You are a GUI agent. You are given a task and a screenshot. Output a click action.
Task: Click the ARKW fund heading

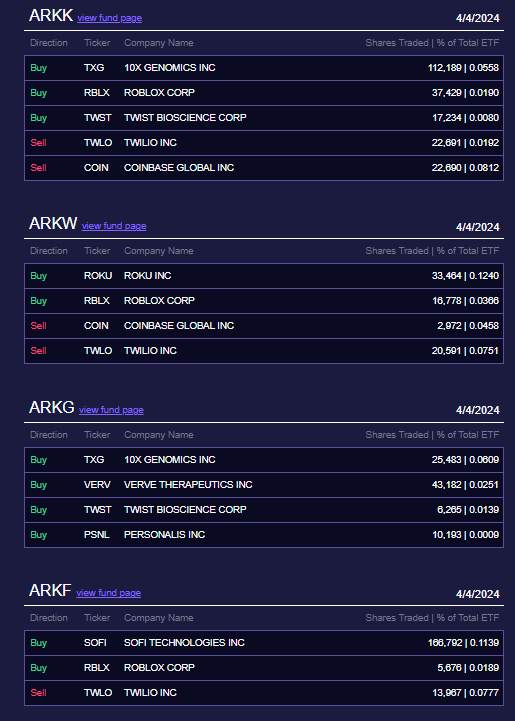(53, 223)
